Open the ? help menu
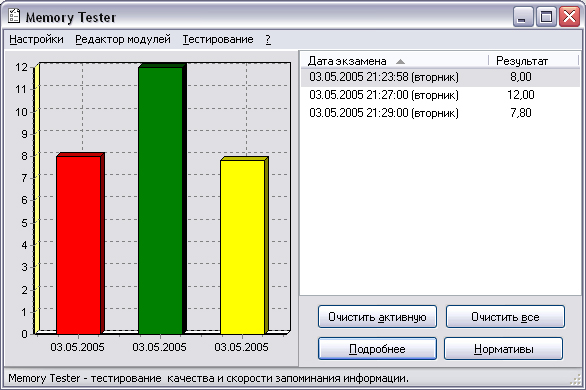The height and width of the screenshot is (390, 586). [268, 39]
